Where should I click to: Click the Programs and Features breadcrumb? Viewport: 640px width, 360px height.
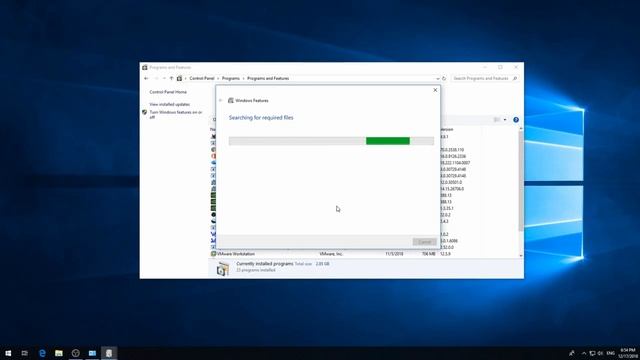point(268,78)
